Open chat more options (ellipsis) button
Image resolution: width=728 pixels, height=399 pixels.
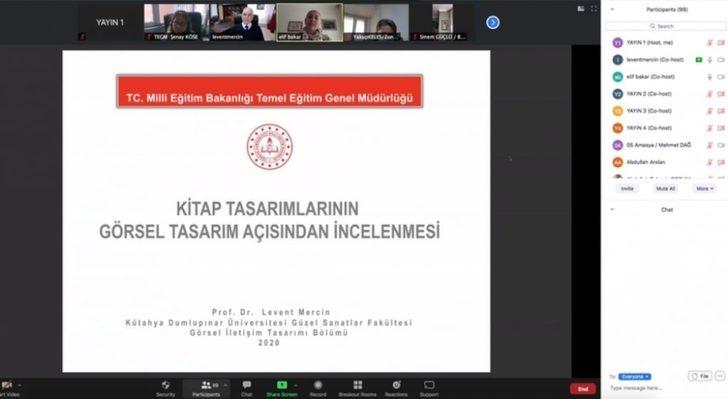[720, 376]
